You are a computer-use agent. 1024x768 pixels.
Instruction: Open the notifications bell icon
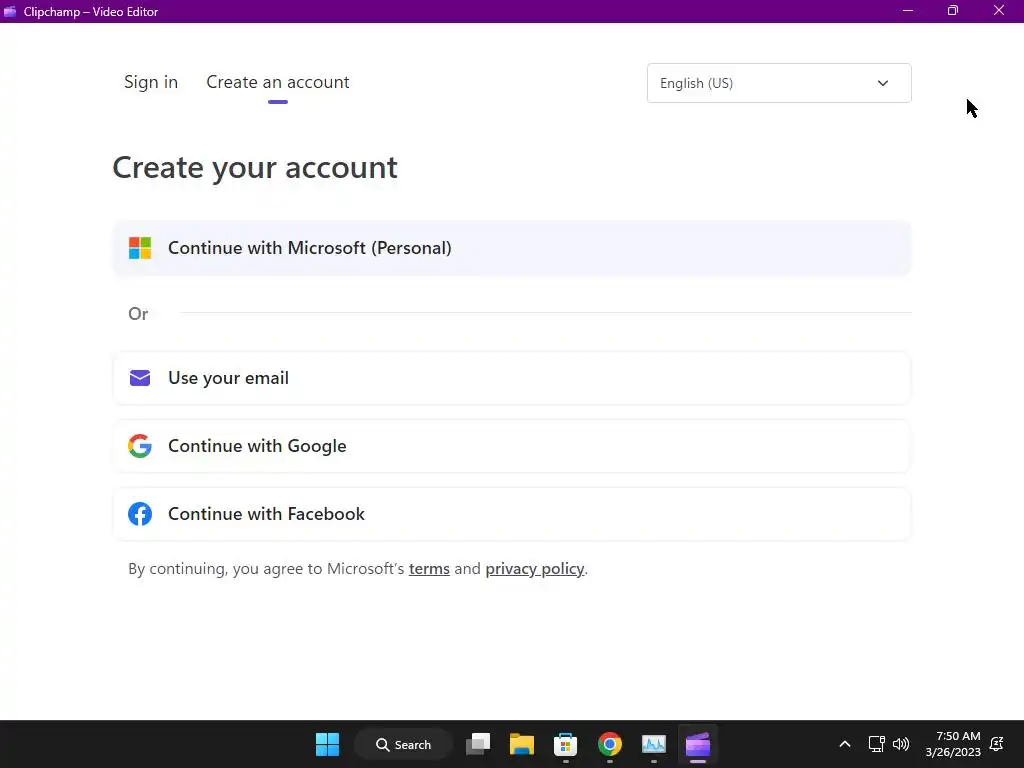(997, 744)
